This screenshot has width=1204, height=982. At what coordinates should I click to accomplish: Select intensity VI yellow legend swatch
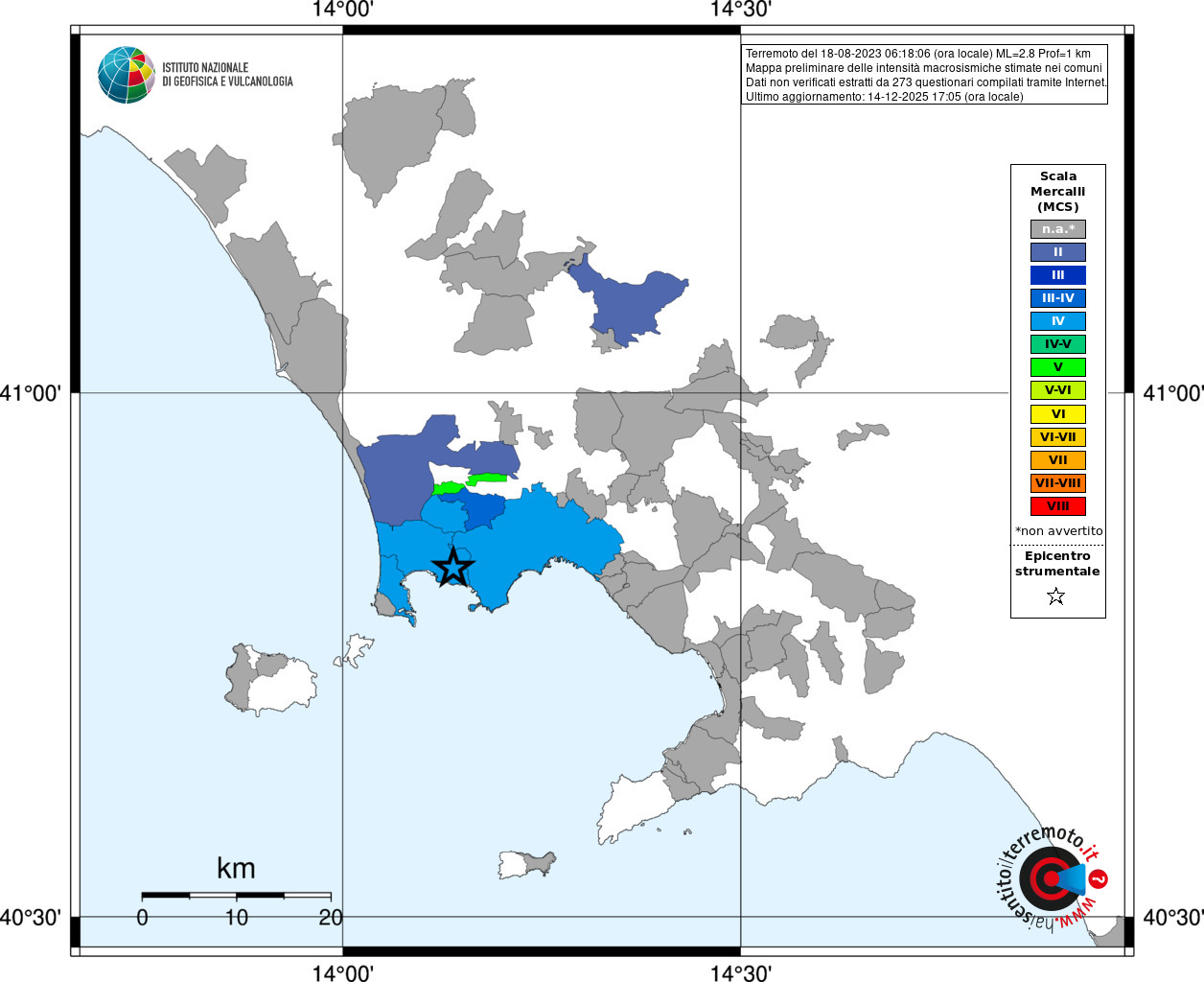(1058, 414)
